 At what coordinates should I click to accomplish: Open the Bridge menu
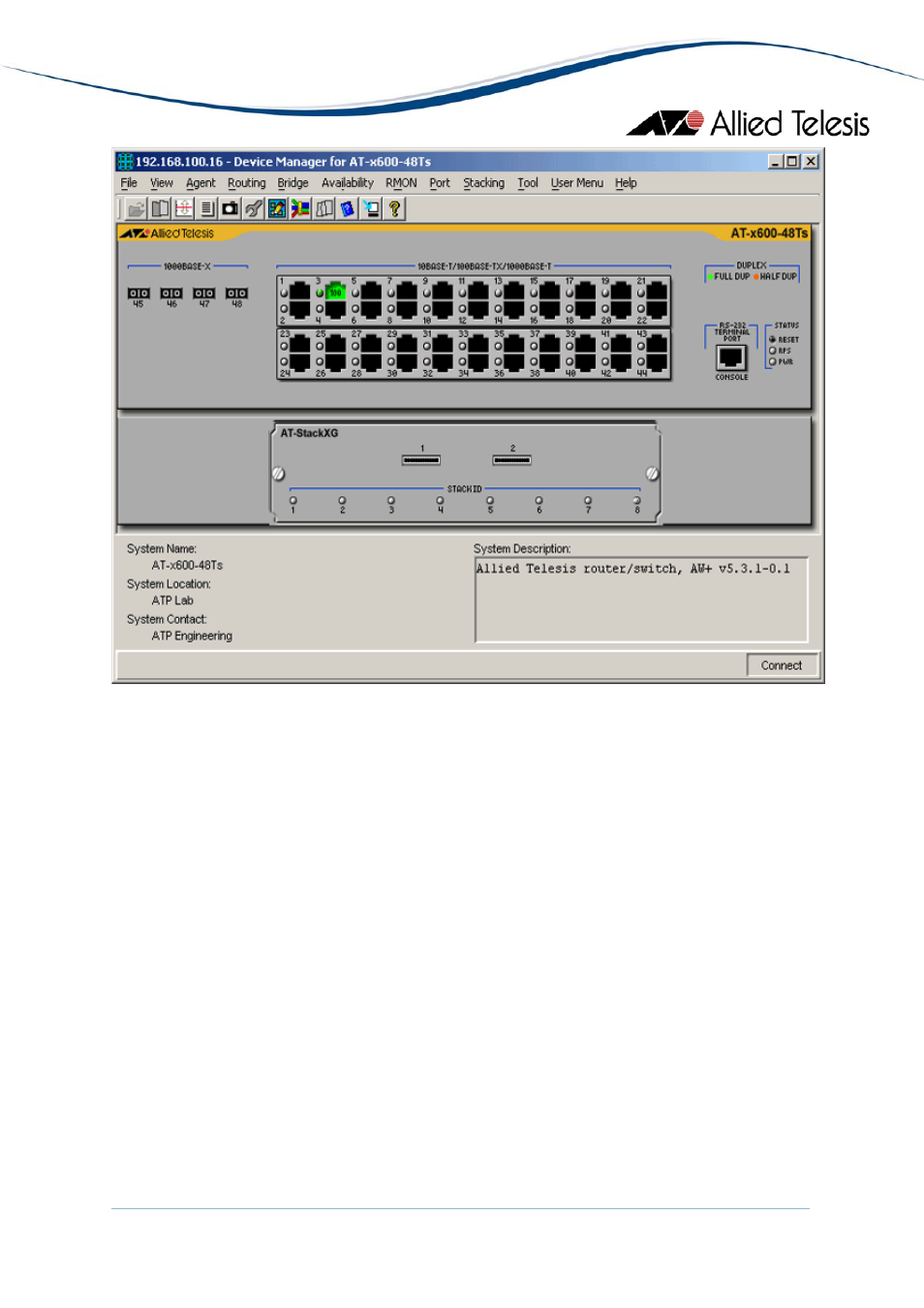[293, 183]
